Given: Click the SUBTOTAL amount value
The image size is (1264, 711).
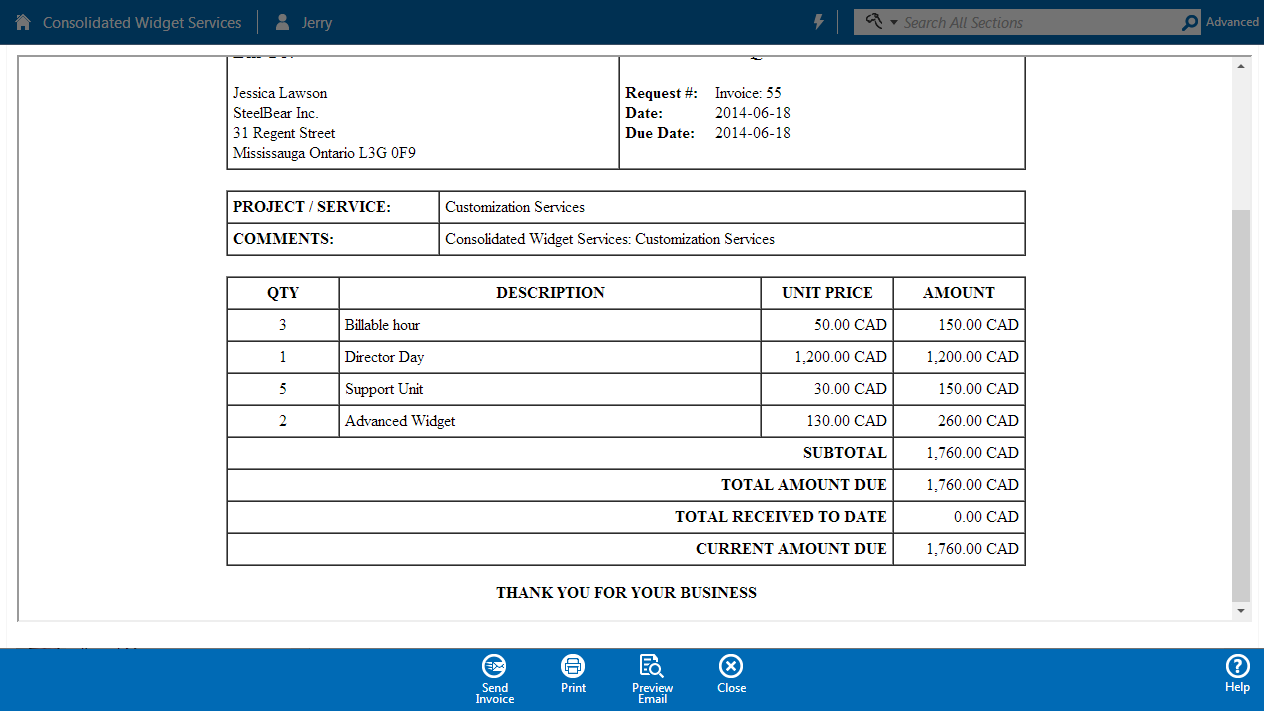Looking at the screenshot, I should [x=972, y=453].
